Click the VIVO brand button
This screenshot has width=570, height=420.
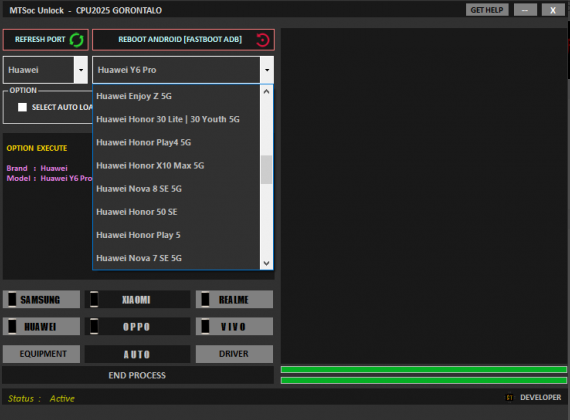[234, 326]
